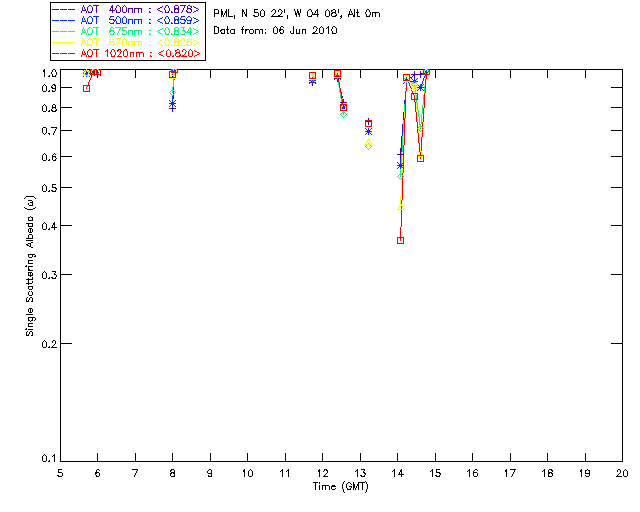Image resolution: width=640 pixels, height=512 pixels.
Task: Click the y-axis tick label '0.6'
Action: [49, 157]
